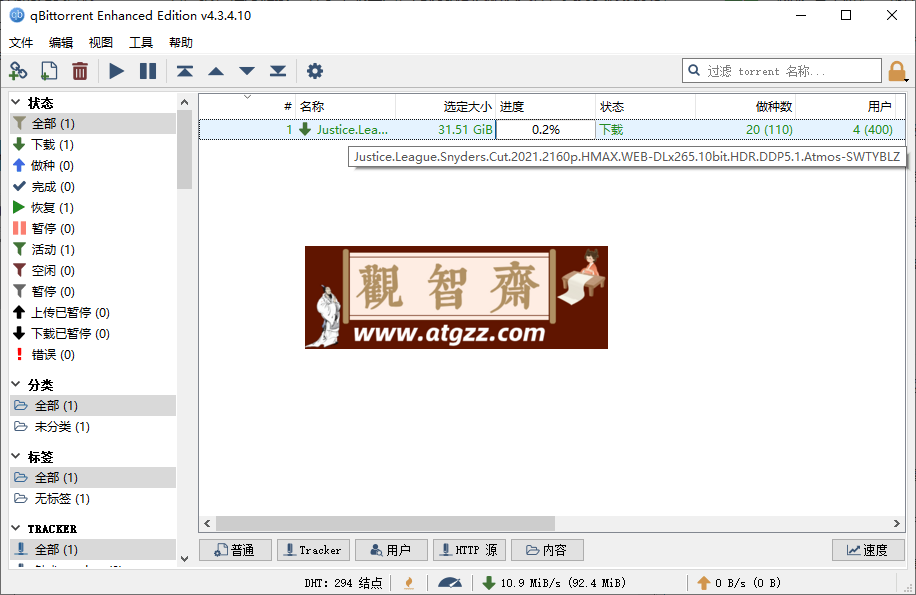Collapse the TRACKER section
Viewport: 916px width, 595px height.
pyautogui.click(x=16, y=528)
